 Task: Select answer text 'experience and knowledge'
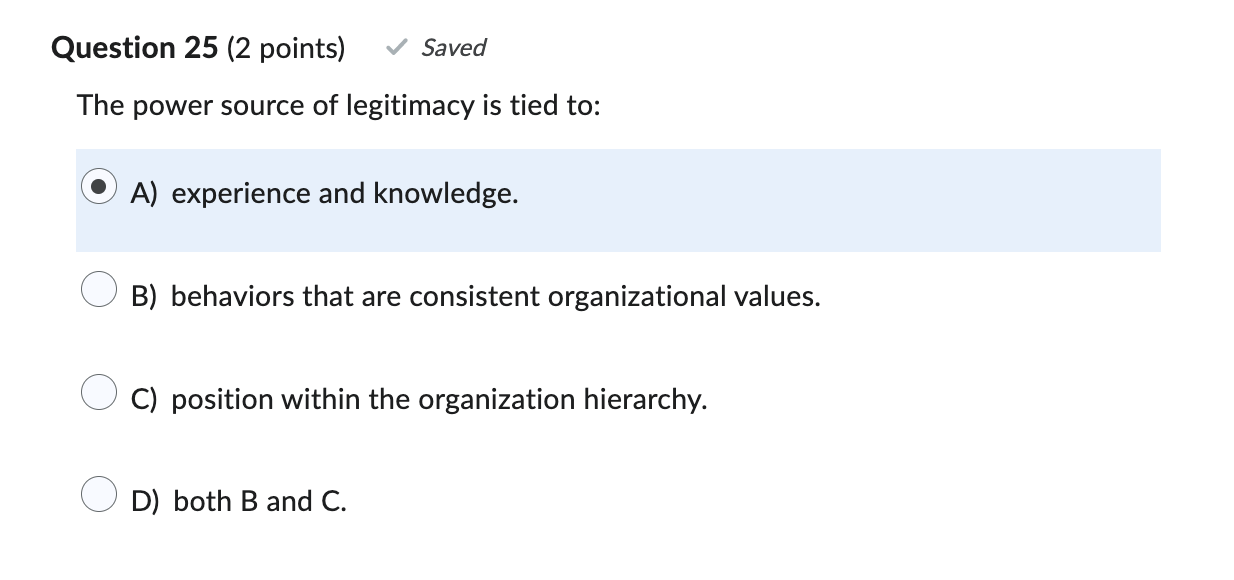tap(344, 193)
